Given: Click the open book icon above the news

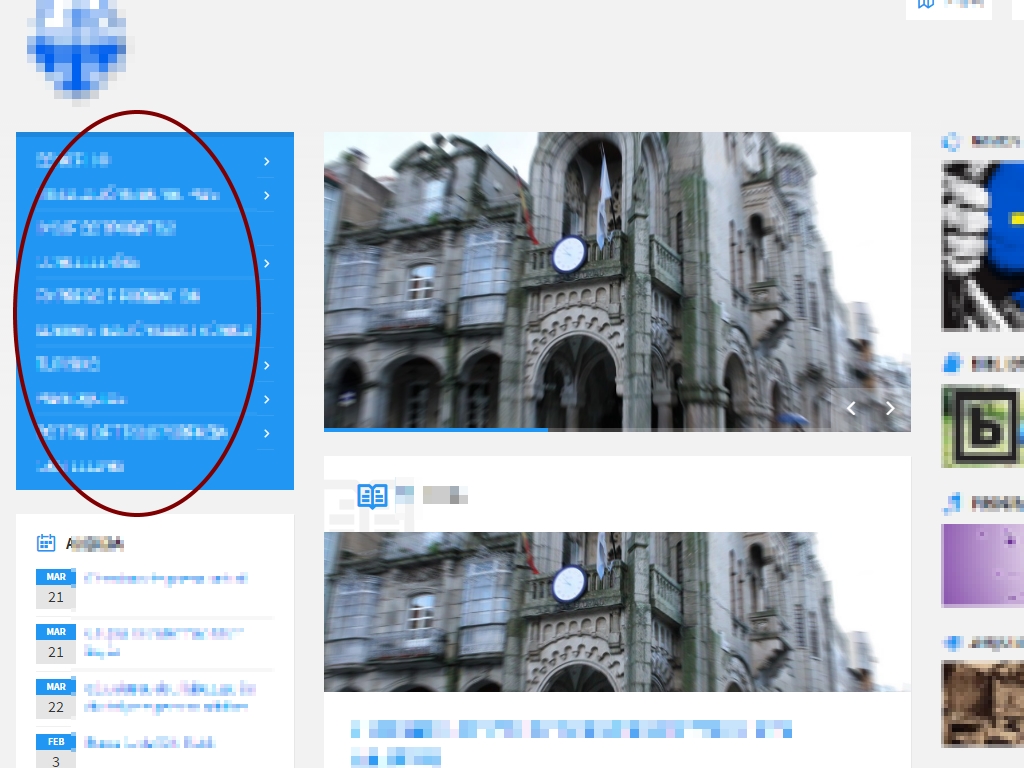Looking at the screenshot, I should [x=372, y=495].
